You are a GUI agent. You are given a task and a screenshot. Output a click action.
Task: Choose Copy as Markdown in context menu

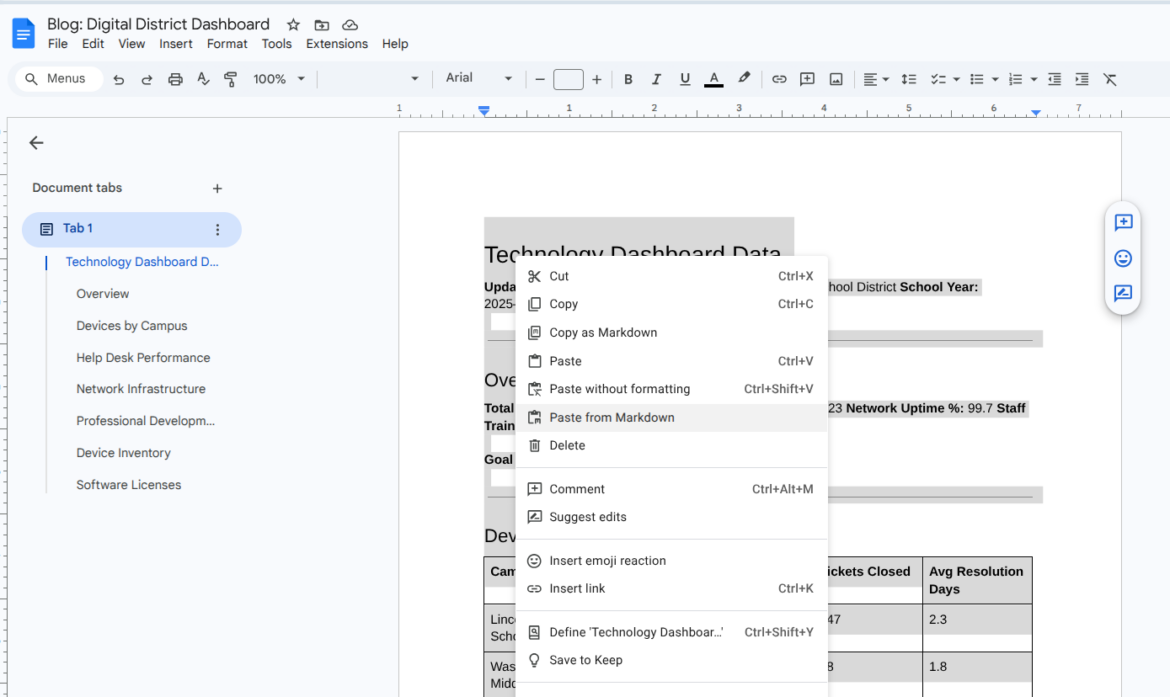pos(672,333)
